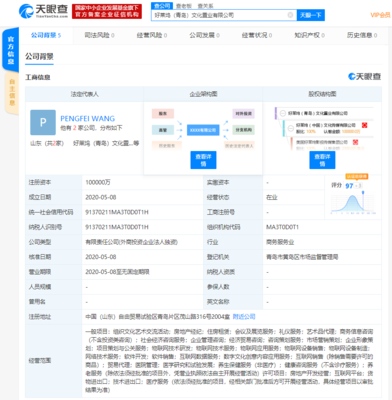Click the 天眼一下 search button
Screen dimensions: 392x400
click(310, 15)
